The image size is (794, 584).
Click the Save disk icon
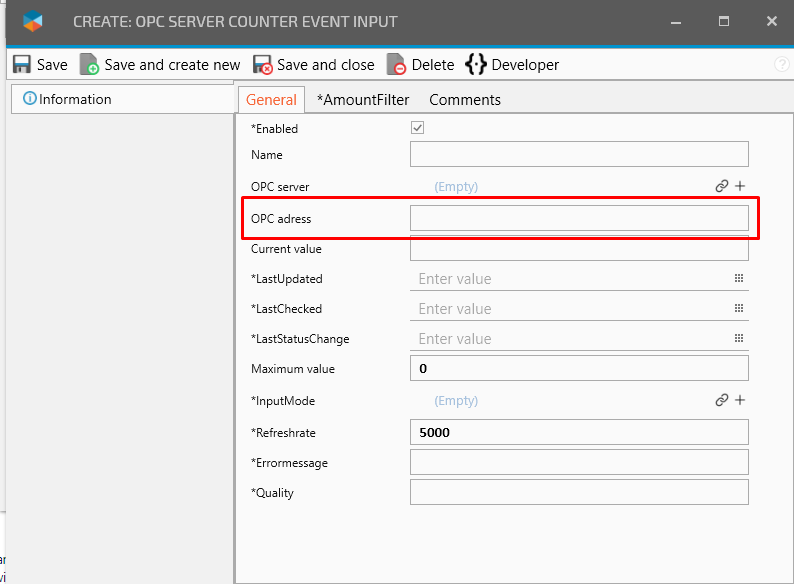click(22, 65)
